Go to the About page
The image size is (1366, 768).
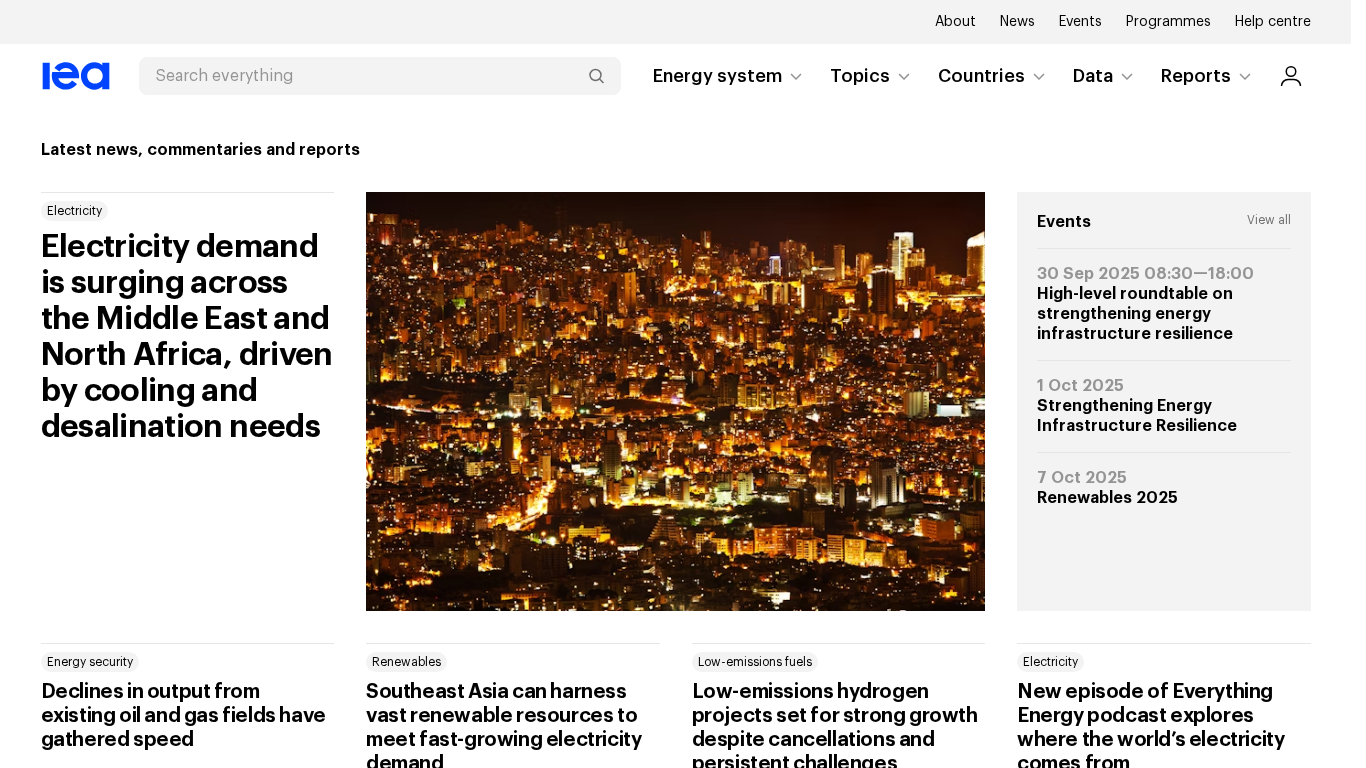[x=955, y=21]
